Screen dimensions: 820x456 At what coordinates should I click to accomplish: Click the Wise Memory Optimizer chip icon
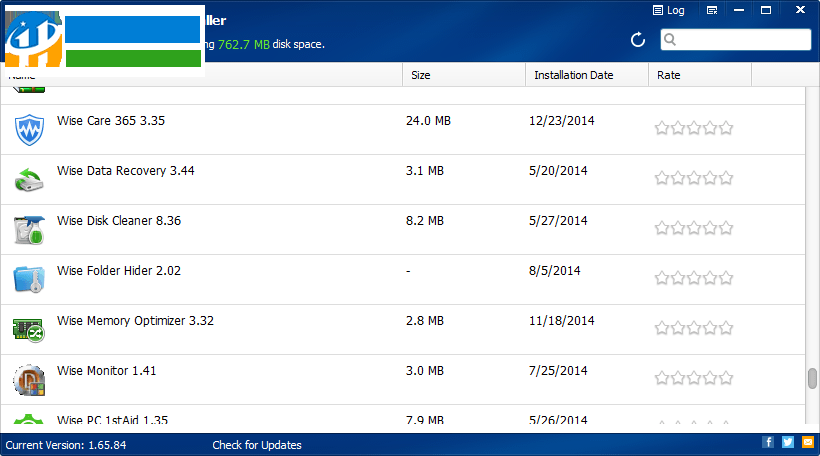coord(29,329)
